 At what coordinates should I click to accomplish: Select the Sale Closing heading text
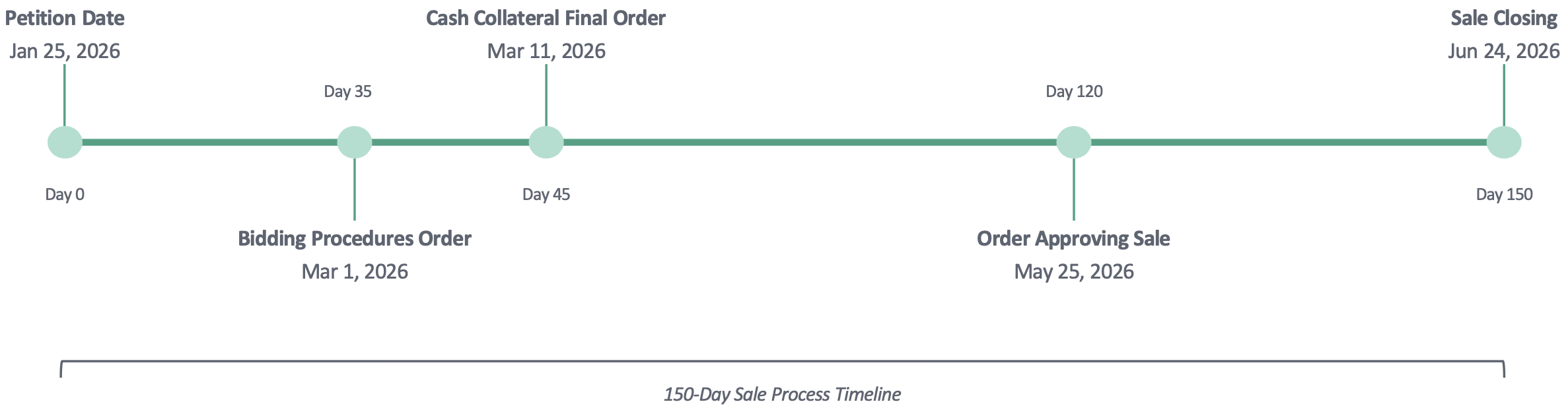point(1504,18)
